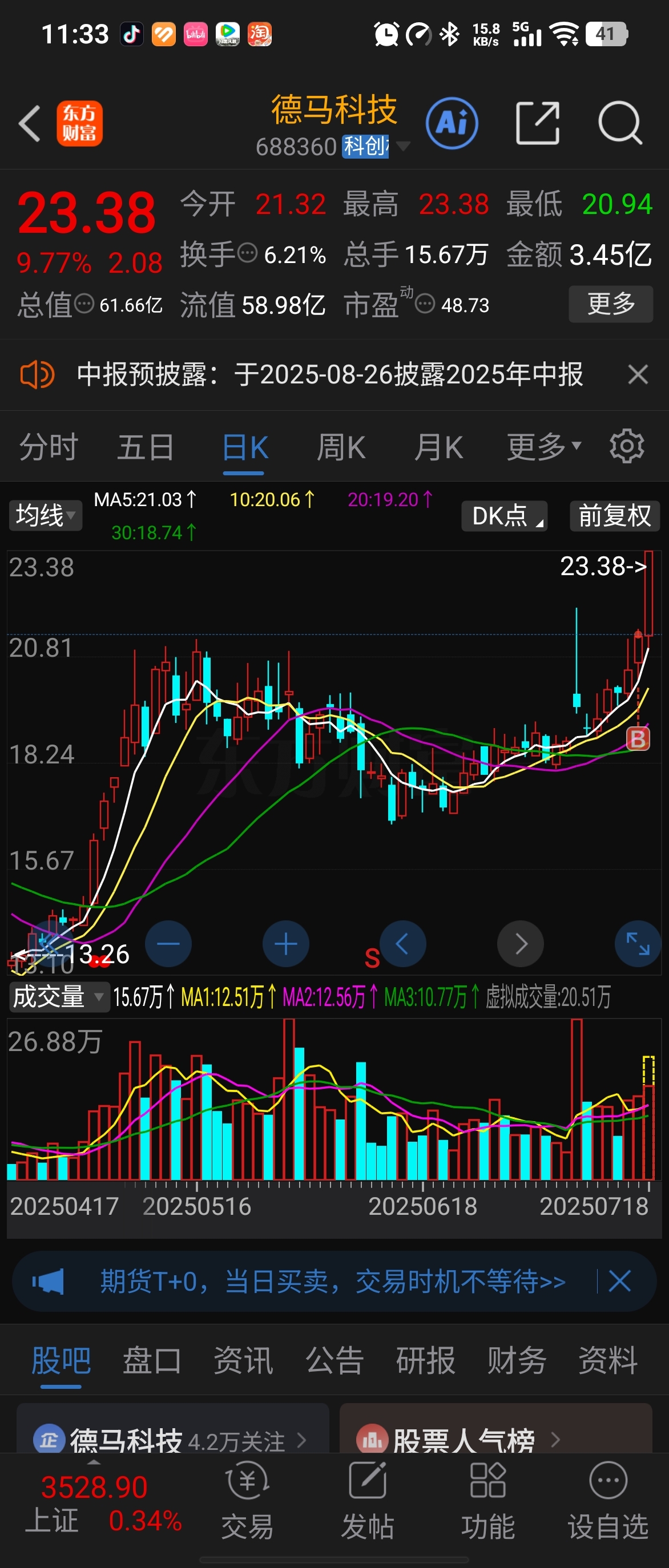Expand 更多 chart period dropdown
This screenshot has width=669, height=1568.
pyautogui.click(x=543, y=447)
